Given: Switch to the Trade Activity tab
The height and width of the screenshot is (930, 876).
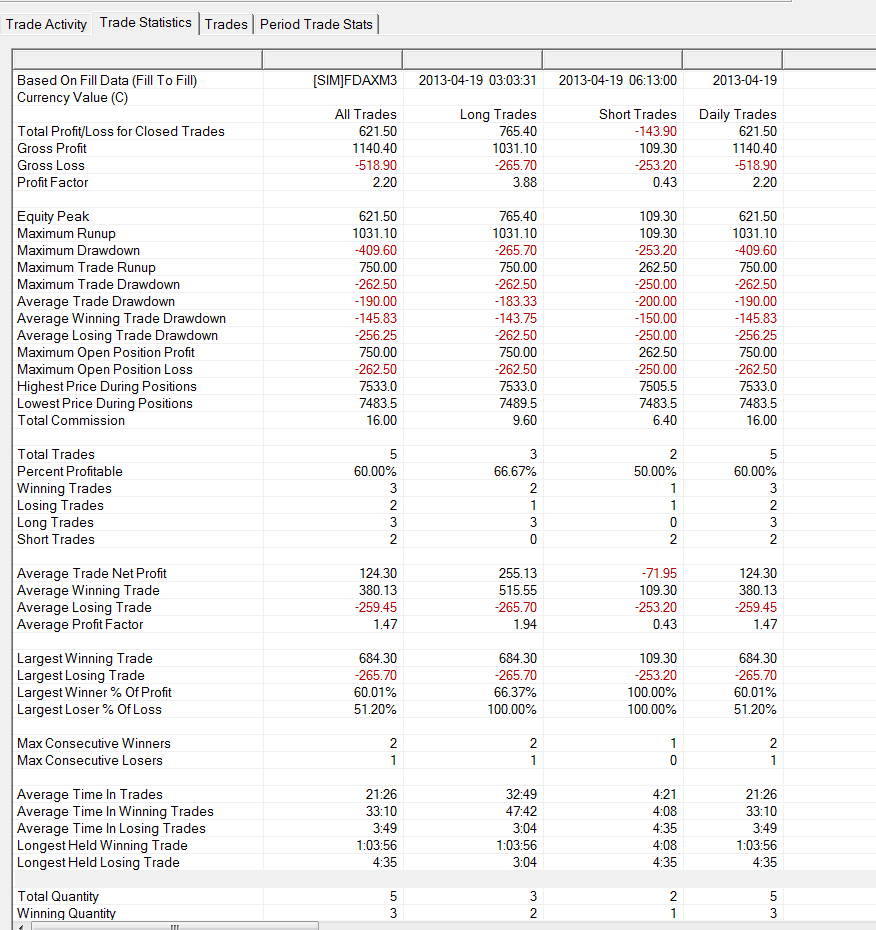Looking at the screenshot, I should tap(46, 24).
